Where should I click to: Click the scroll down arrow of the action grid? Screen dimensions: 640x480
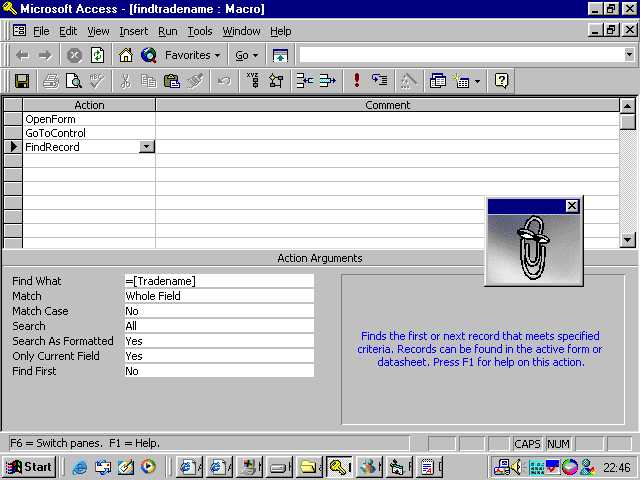click(x=627, y=240)
